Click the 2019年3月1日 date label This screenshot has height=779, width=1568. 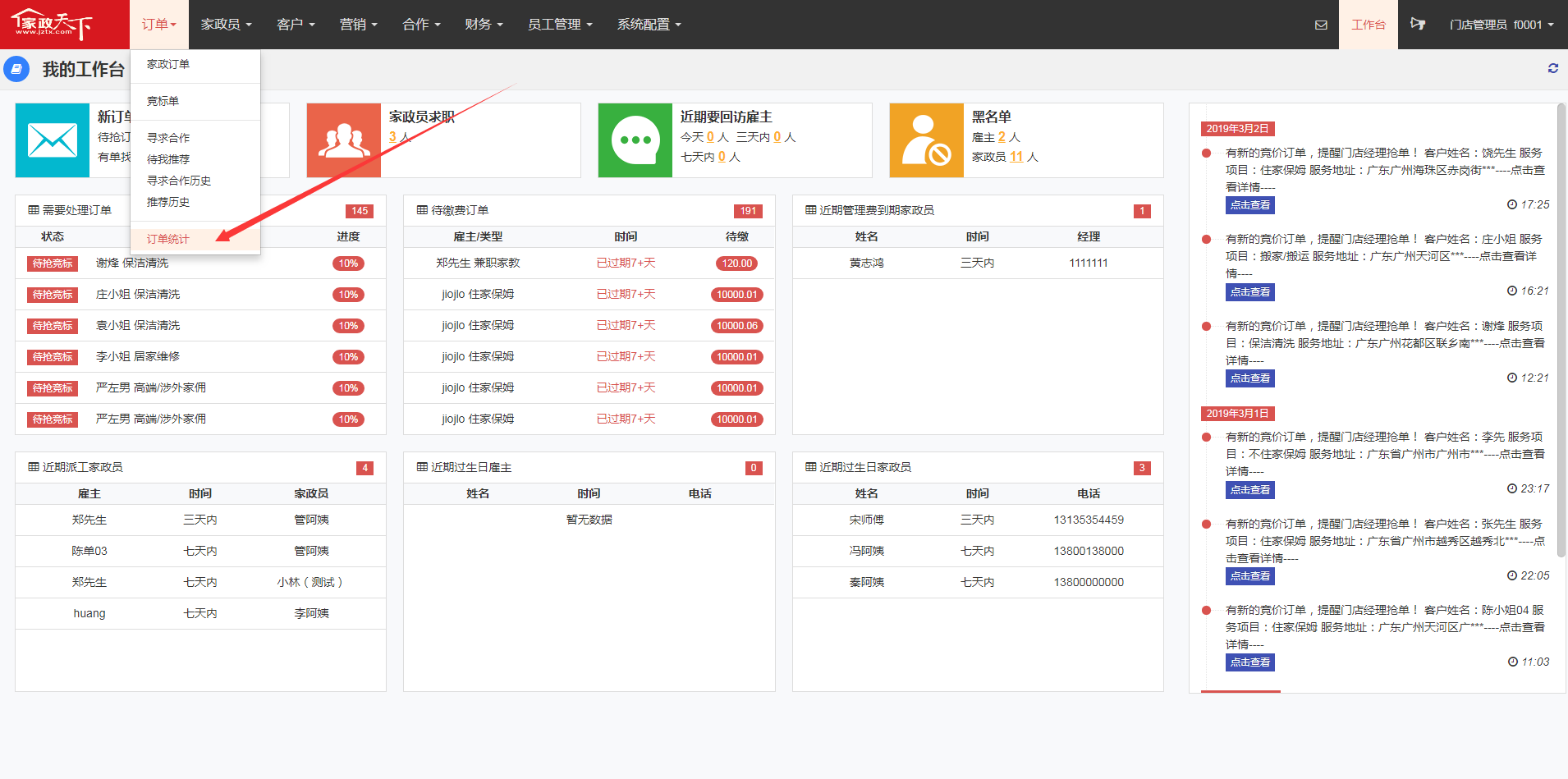1237,414
